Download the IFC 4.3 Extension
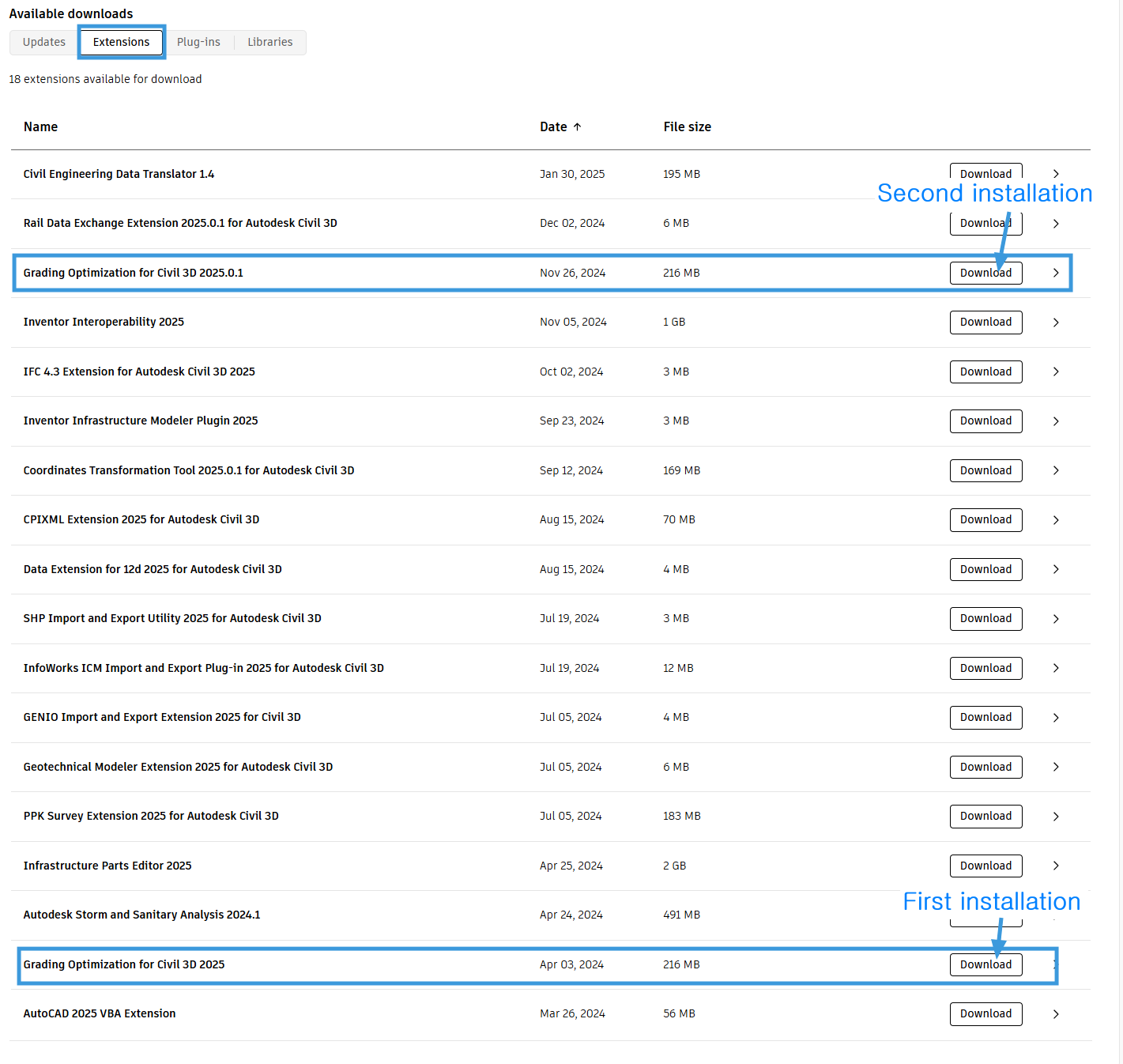This screenshot has height=1064, width=1123. pos(985,372)
